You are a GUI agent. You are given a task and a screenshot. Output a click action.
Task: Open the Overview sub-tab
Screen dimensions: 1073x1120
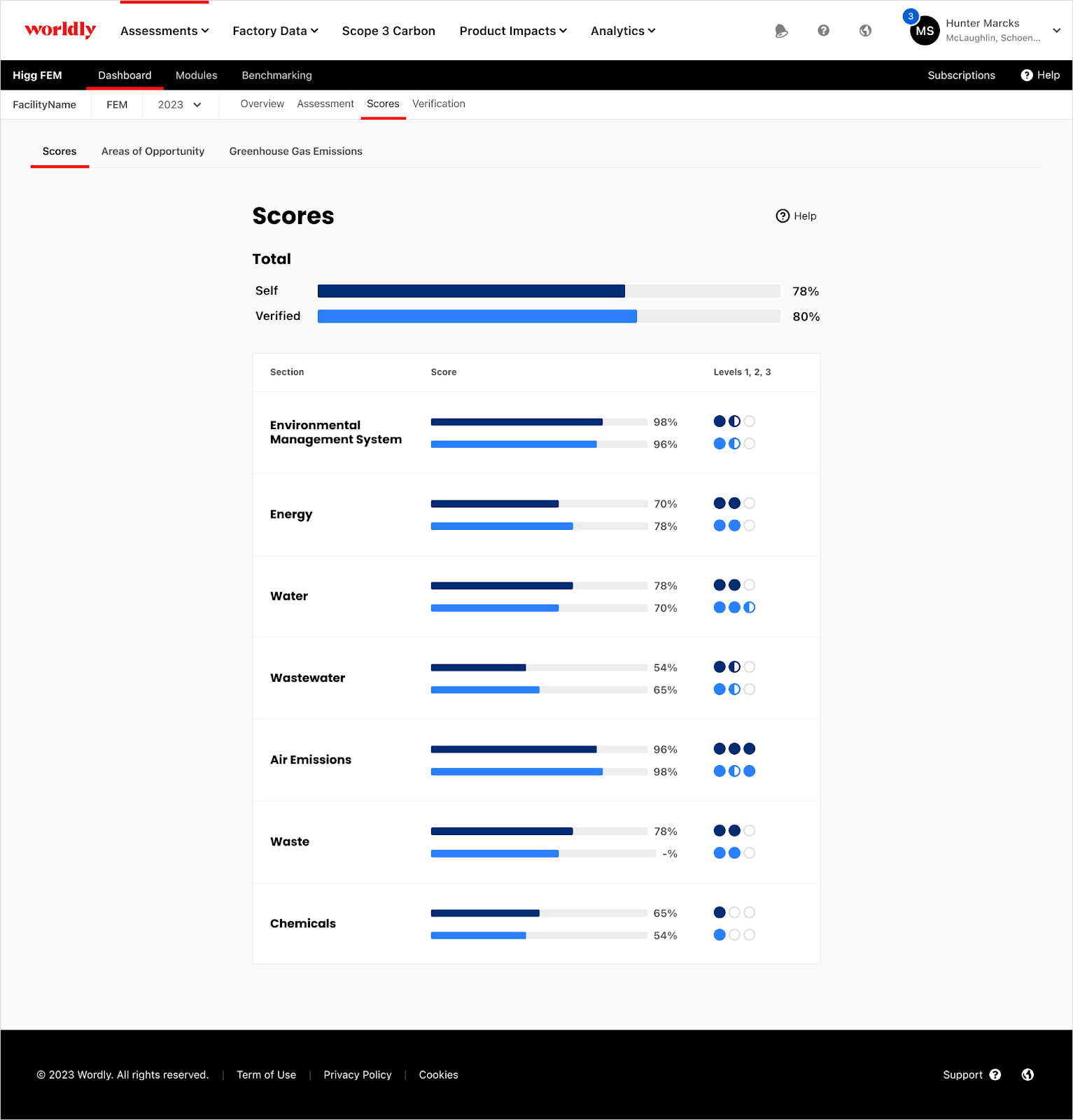point(262,104)
